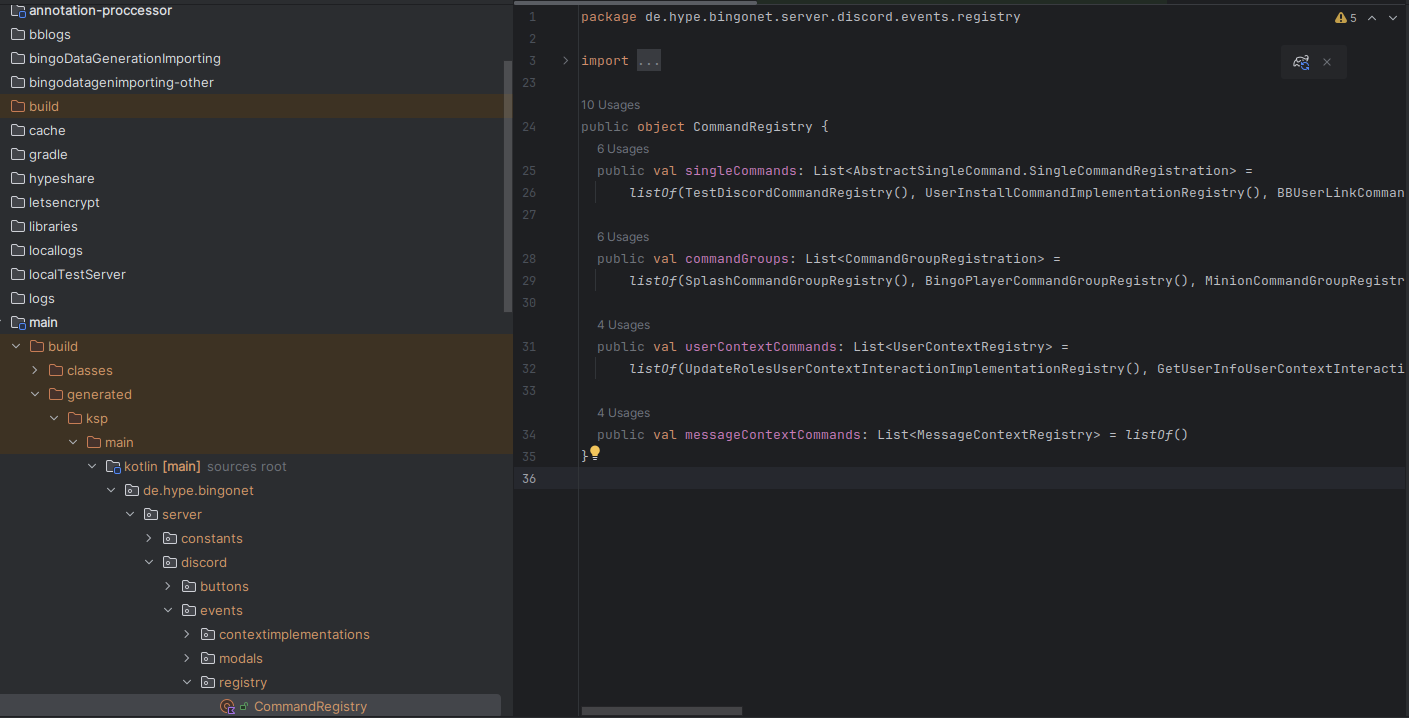Collapse the de.hype.bingonet package
The width and height of the screenshot is (1409, 718).
coord(111,490)
